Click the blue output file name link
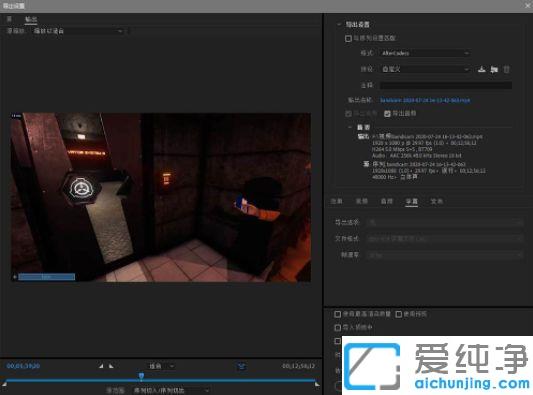Screen dimensions: 533x395 (425, 100)
